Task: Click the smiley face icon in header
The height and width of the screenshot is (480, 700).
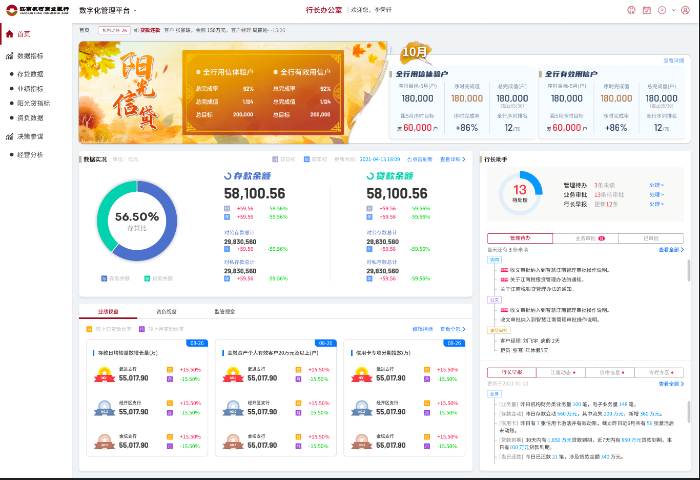Action: pos(662,10)
